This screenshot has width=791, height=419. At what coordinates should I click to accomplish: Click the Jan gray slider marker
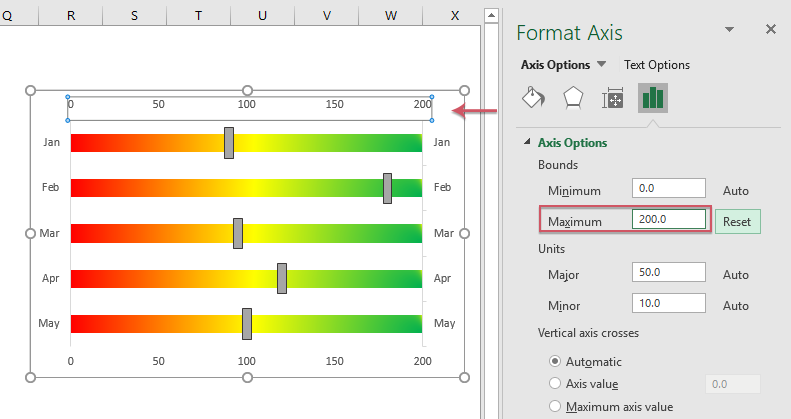[x=229, y=143]
